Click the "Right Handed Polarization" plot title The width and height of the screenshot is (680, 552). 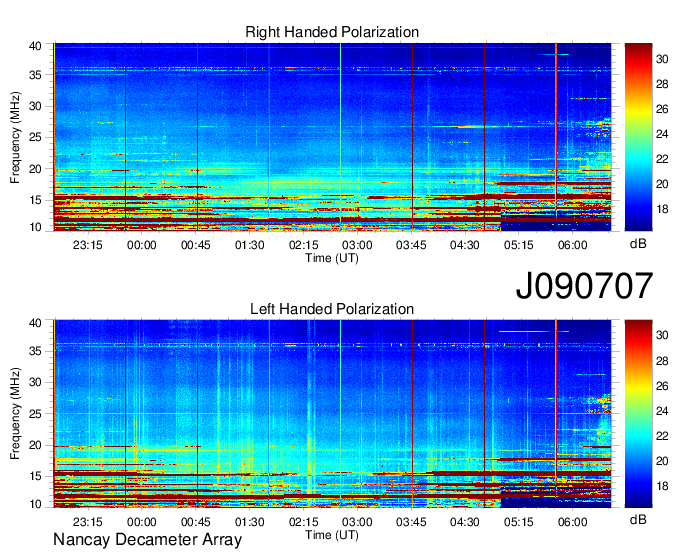coord(332,32)
